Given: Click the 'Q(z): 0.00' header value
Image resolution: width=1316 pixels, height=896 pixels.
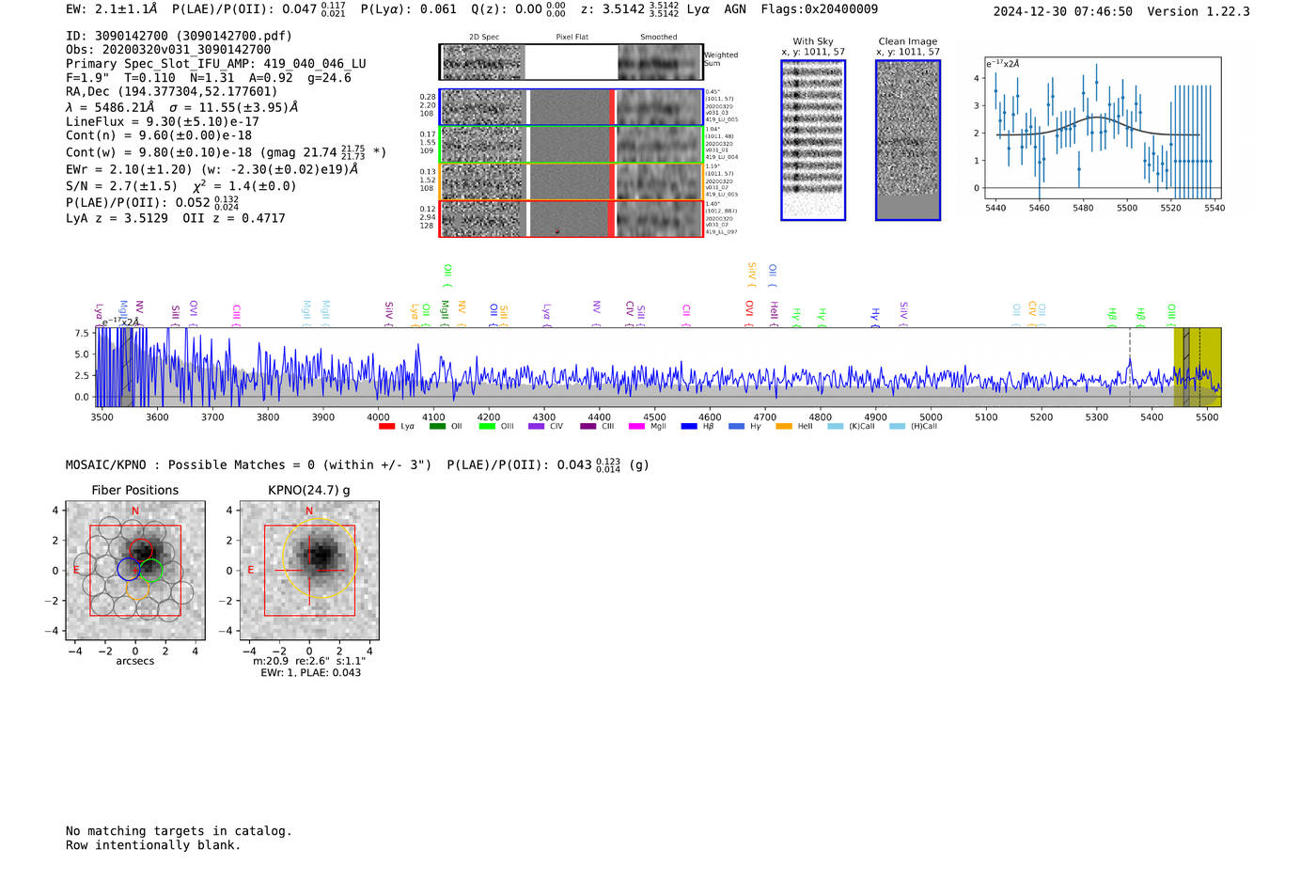Looking at the screenshot, I should (x=507, y=9).
